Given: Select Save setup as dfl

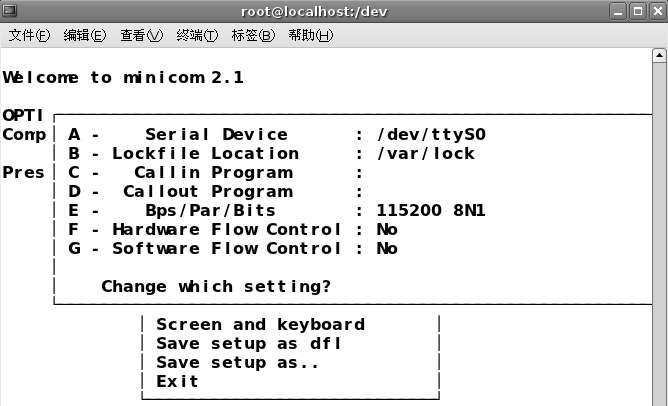Looking at the screenshot, I should 249,344.
